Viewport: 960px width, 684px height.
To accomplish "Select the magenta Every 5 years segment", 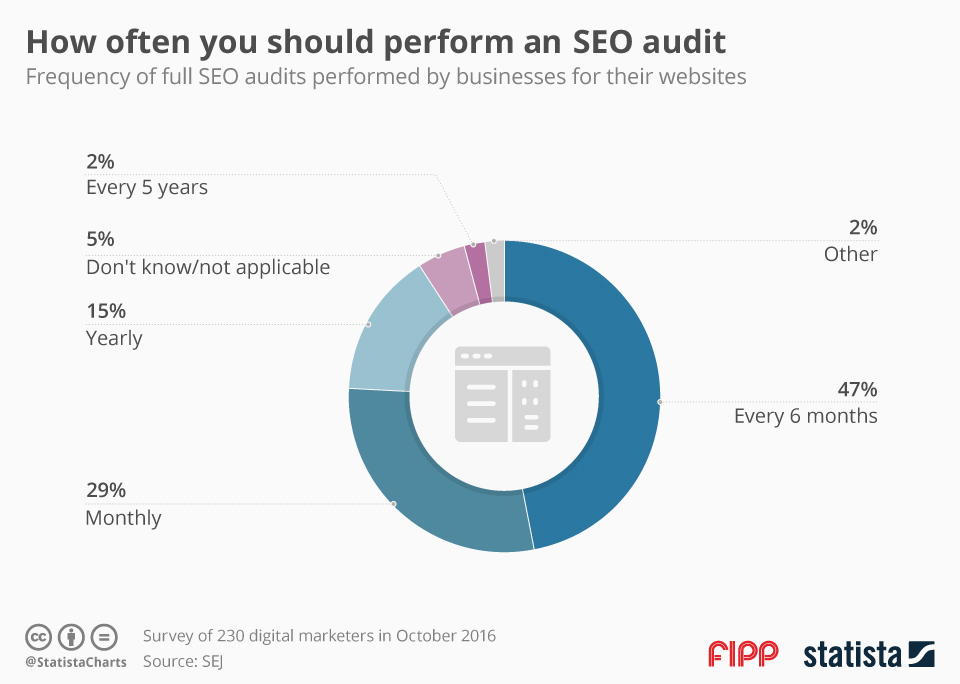I will [479, 274].
